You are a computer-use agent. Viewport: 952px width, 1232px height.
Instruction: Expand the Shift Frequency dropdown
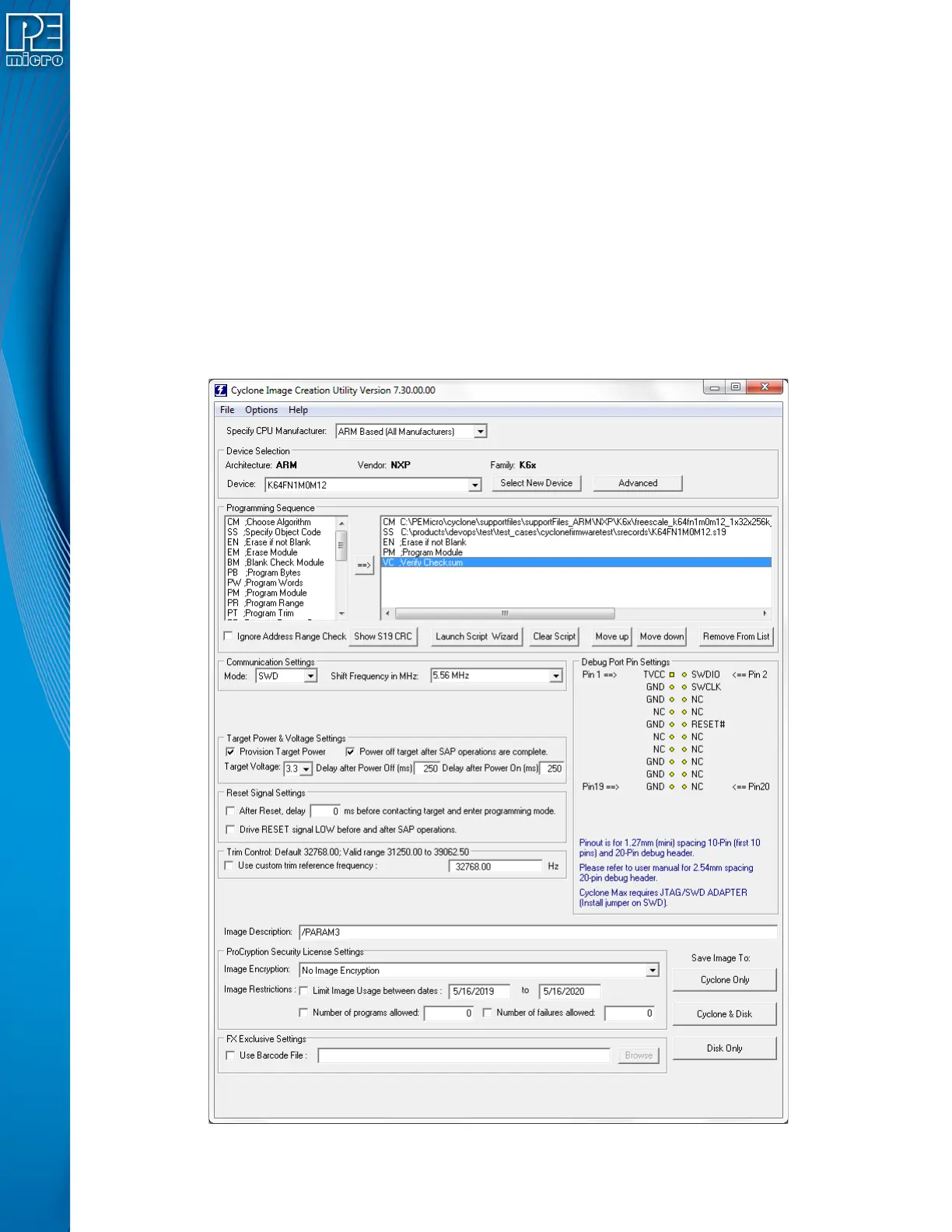556,677
